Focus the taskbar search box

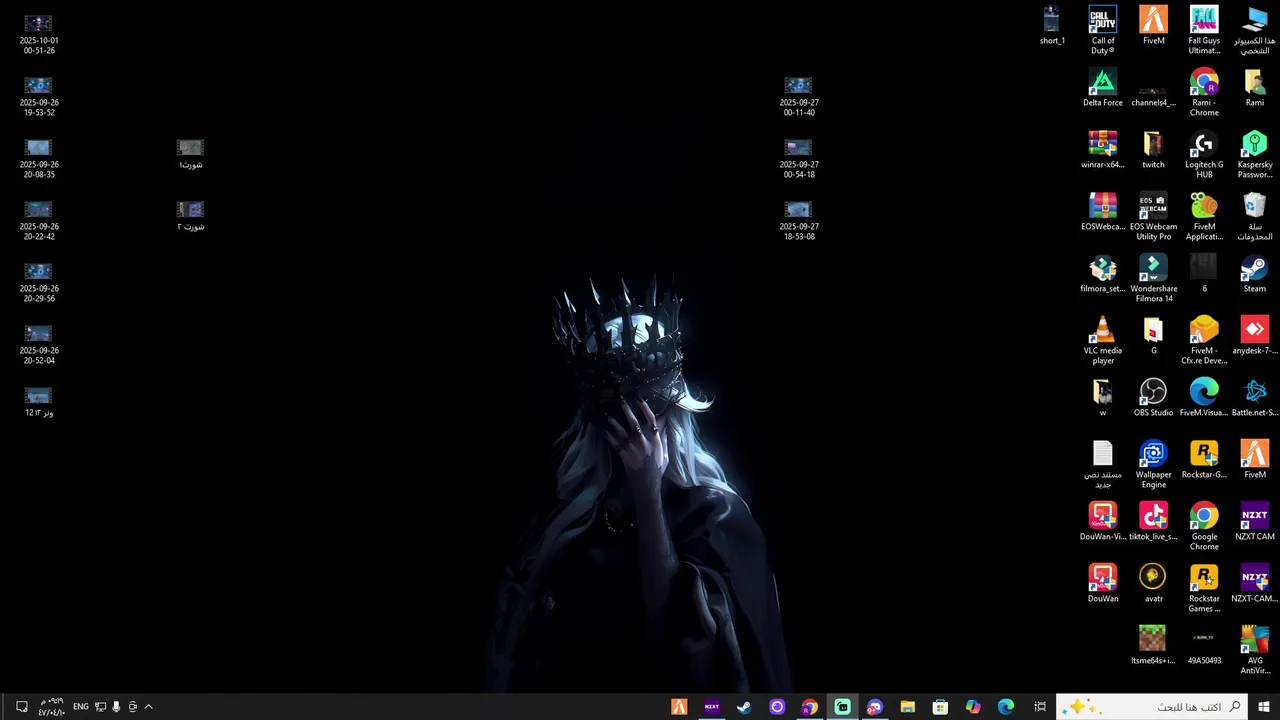pyautogui.click(x=1152, y=707)
